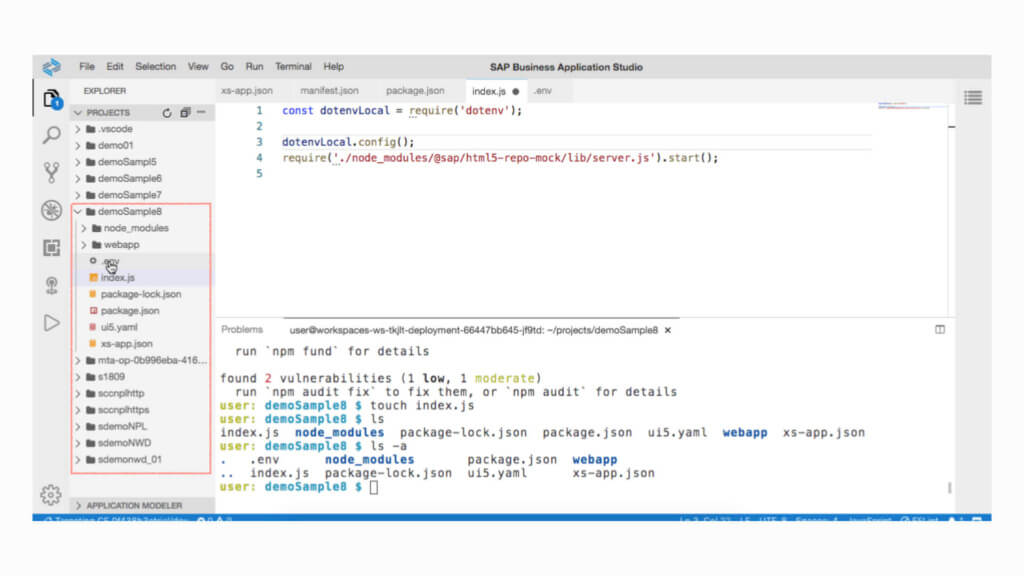Open the Explorer view icon
The height and width of the screenshot is (576, 1024).
[51, 99]
